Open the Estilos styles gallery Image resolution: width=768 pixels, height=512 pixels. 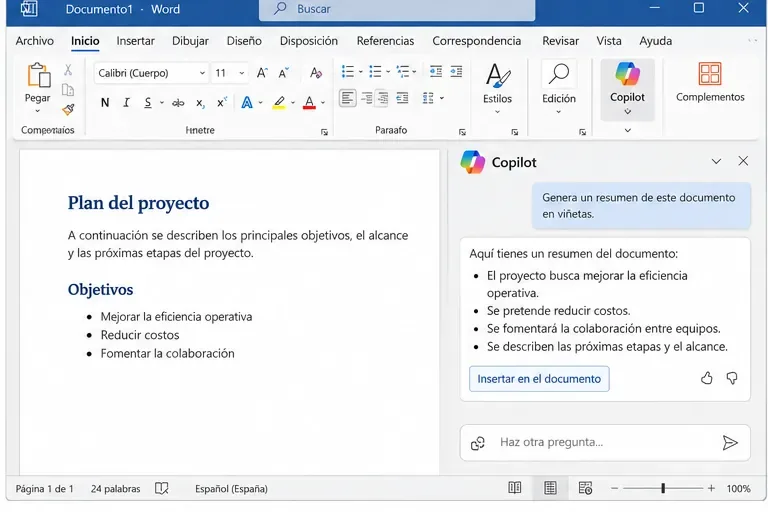(497, 88)
